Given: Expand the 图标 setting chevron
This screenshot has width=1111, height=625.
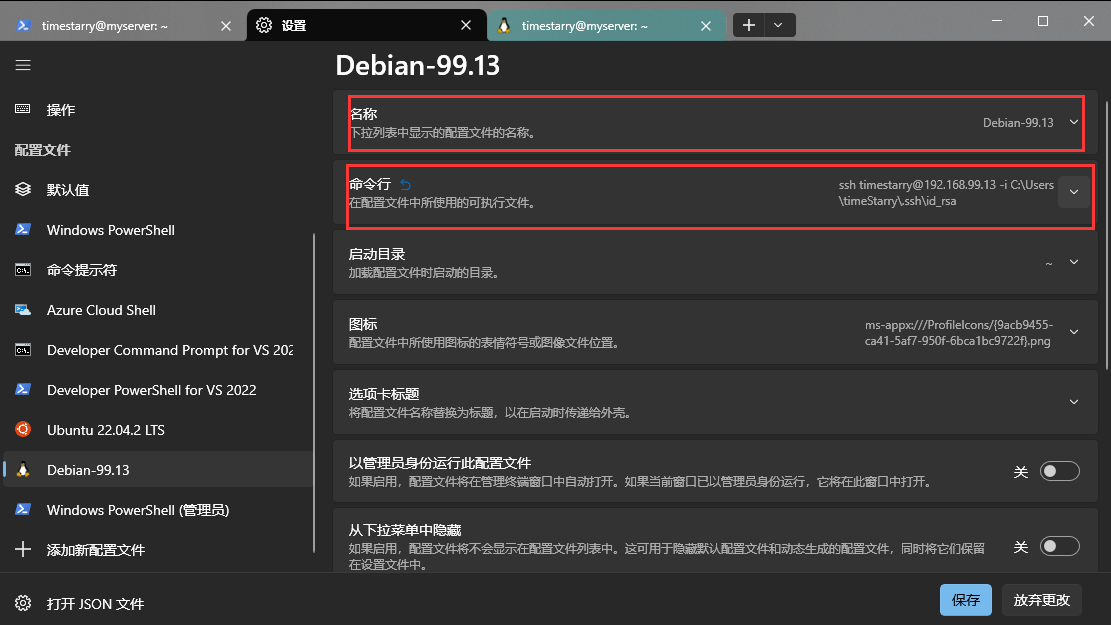Looking at the screenshot, I should coord(1074,332).
